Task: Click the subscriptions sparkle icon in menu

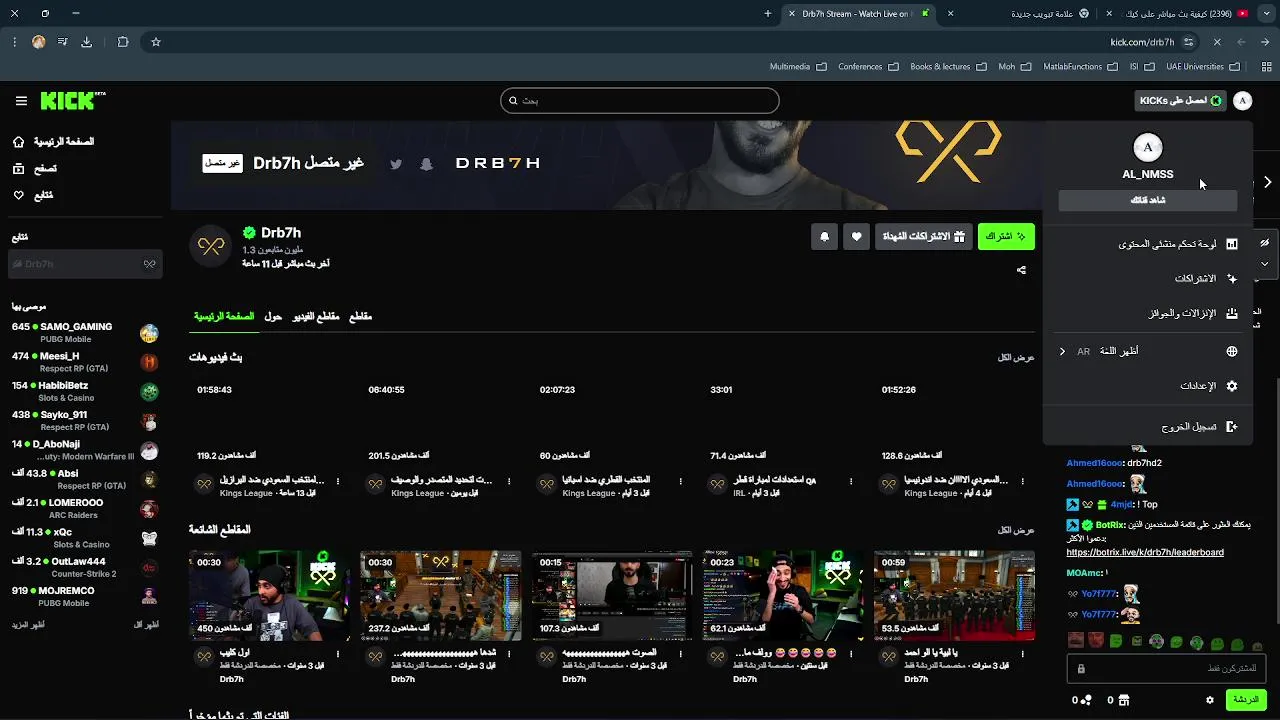Action: (x=1232, y=279)
